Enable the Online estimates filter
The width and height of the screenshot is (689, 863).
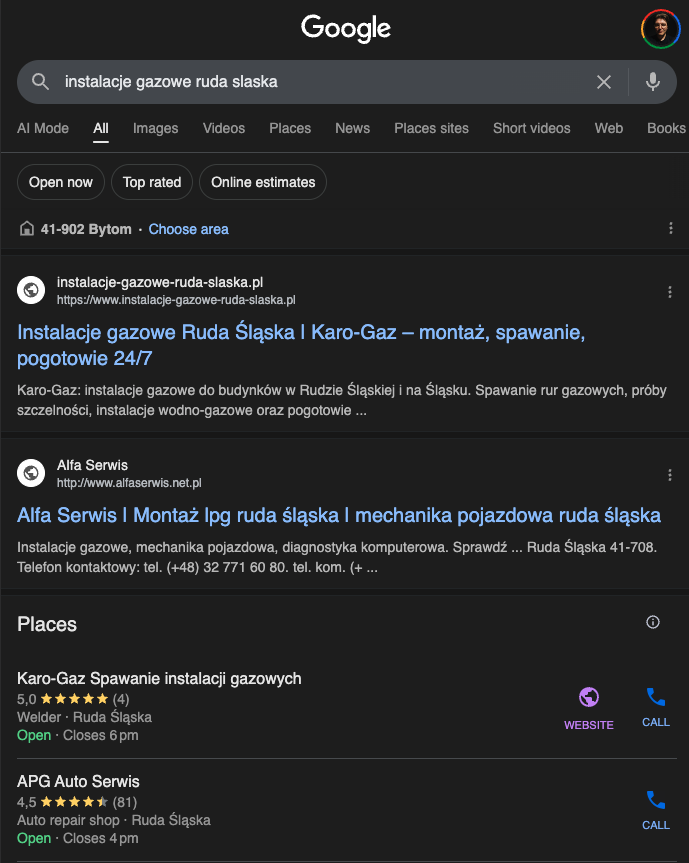point(262,182)
